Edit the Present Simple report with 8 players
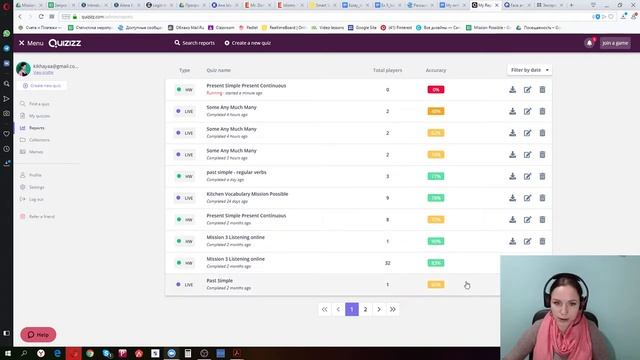Viewport: 640px width, 360px height. tap(527, 219)
